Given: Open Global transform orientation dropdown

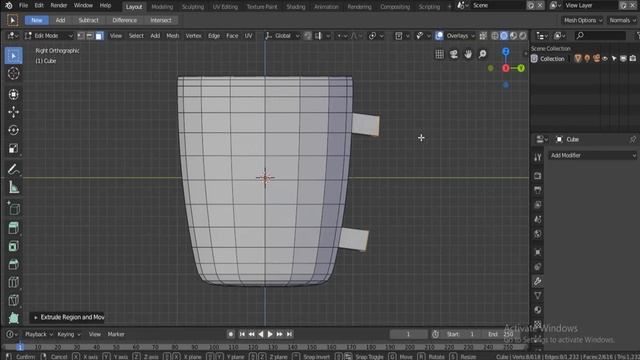Looking at the screenshot, I should point(282,36).
